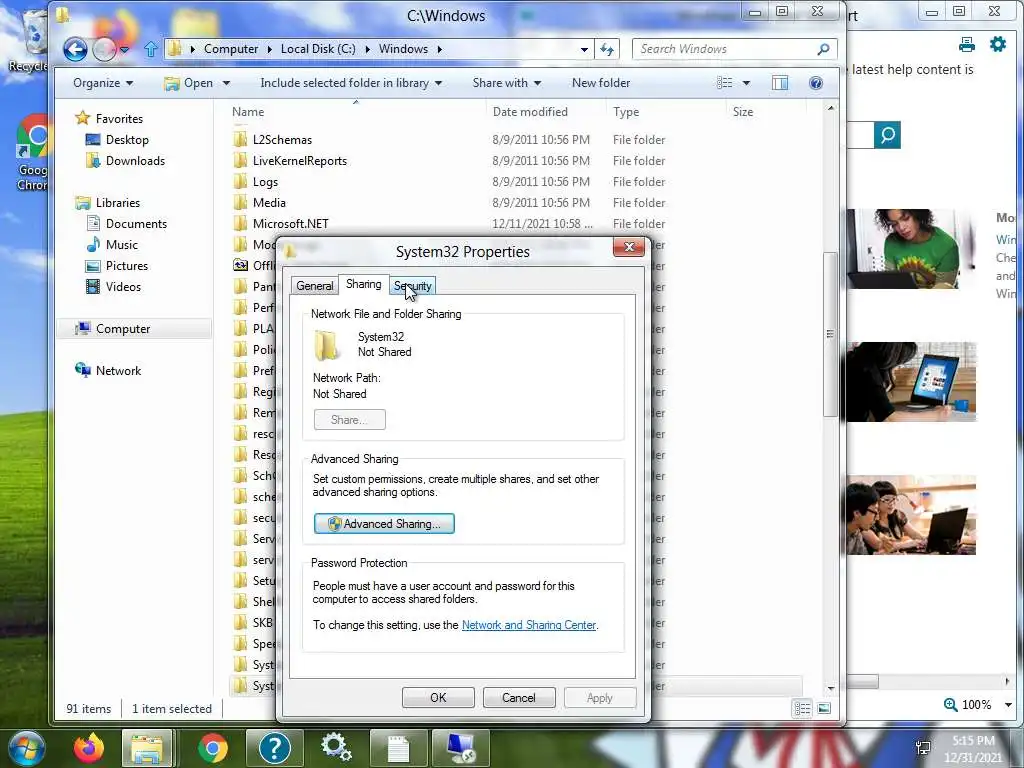
Task: Click the search magnifier in Search Windows box
Action: coord(823,49)
